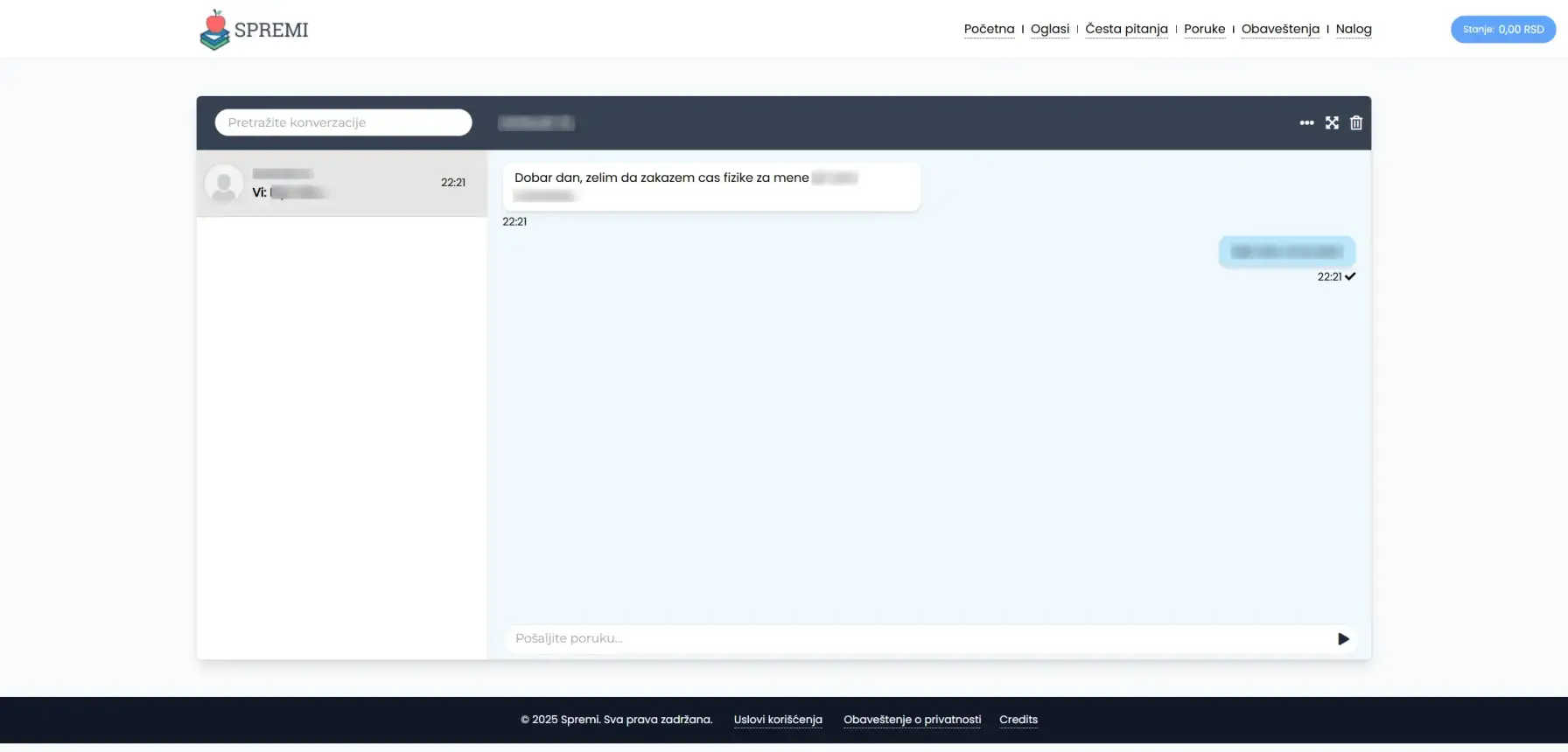Image resolution: width=1568 pixels, height=752 pixels.
Task: Click the contact avatar in conversation list
Action: click(224, 184)
